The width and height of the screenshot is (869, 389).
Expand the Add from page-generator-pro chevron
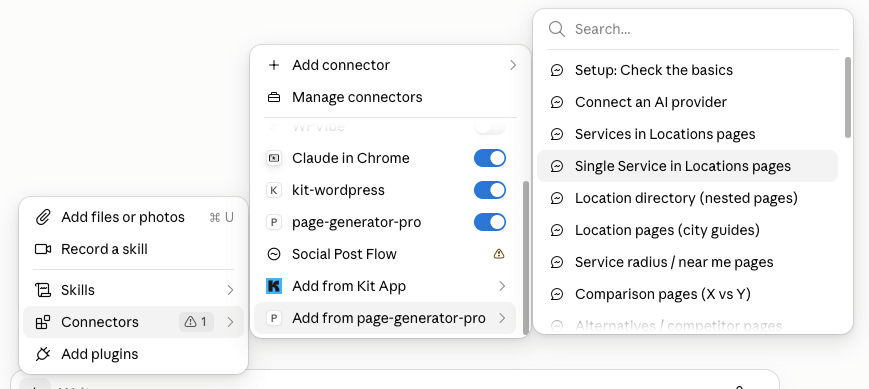pyautogui.click(x=502, y=318)
